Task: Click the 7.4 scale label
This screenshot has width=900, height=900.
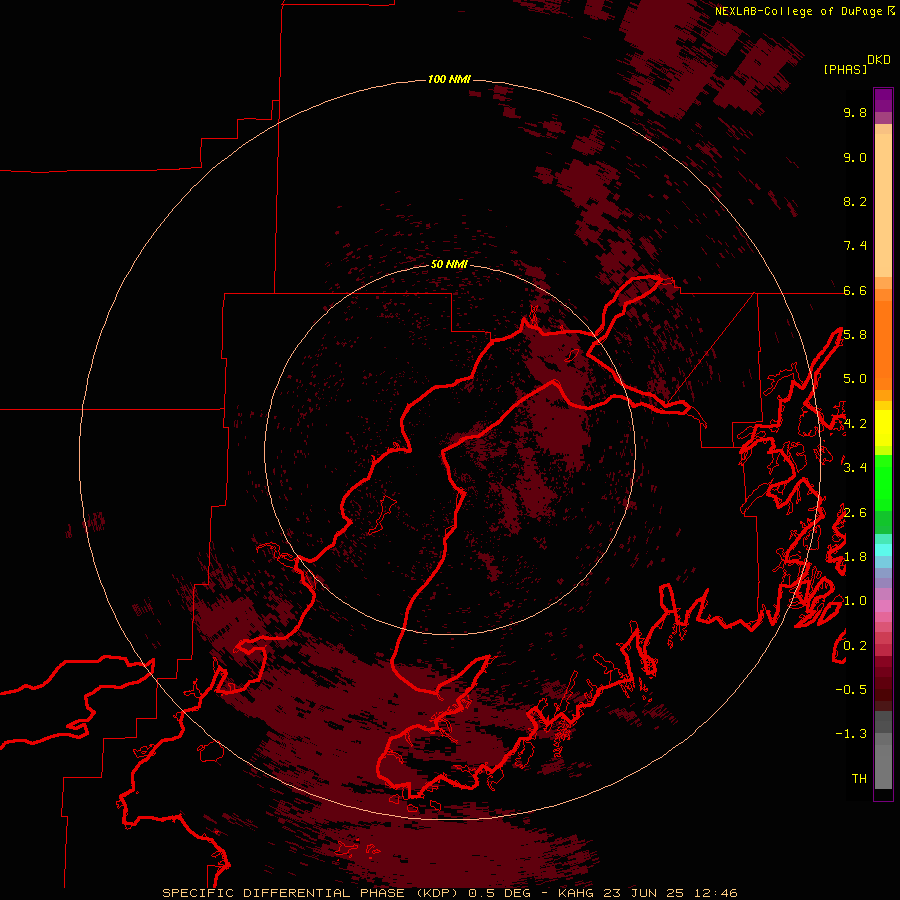Action: click(855, 246)
